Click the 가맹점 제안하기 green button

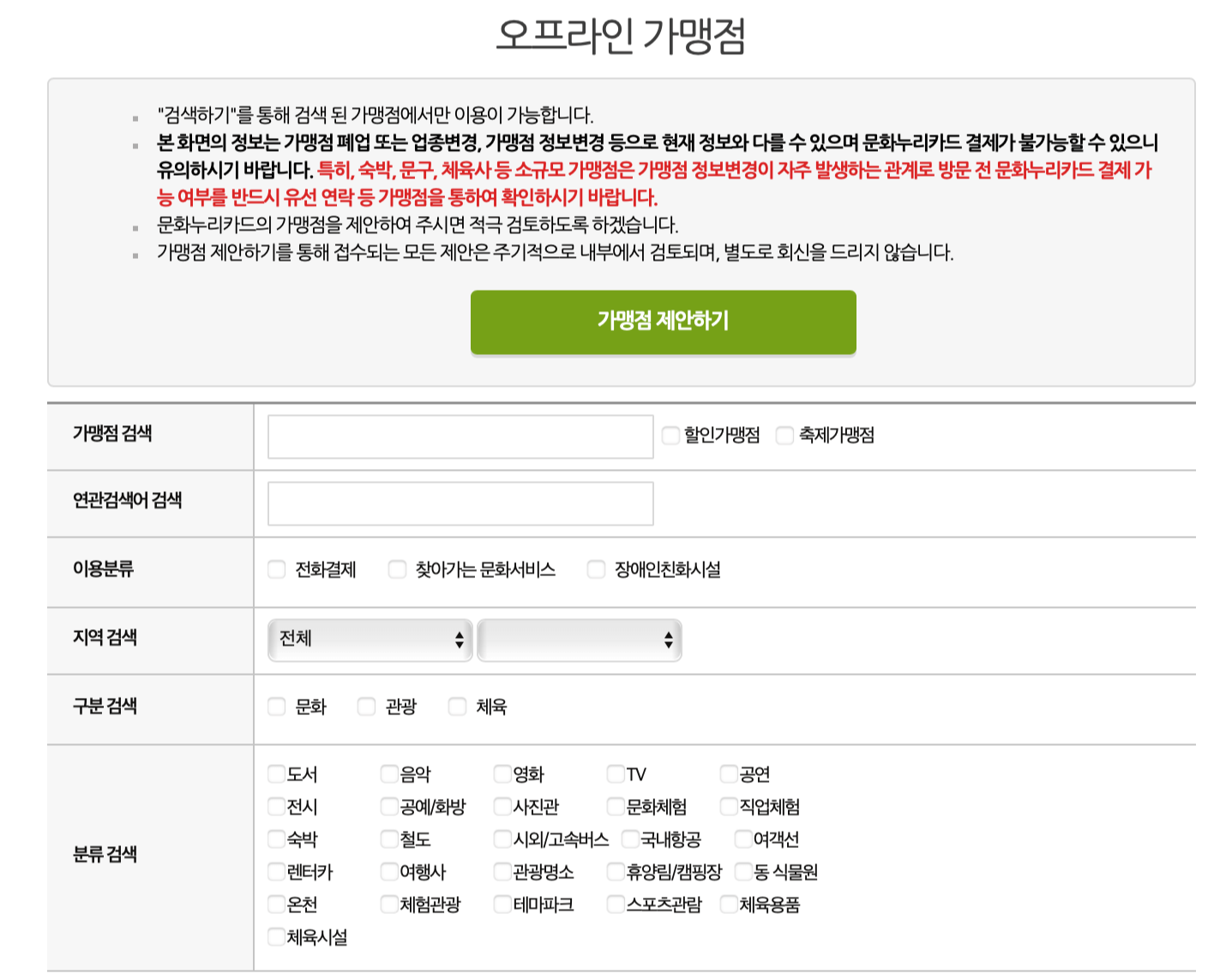[662, 322]
